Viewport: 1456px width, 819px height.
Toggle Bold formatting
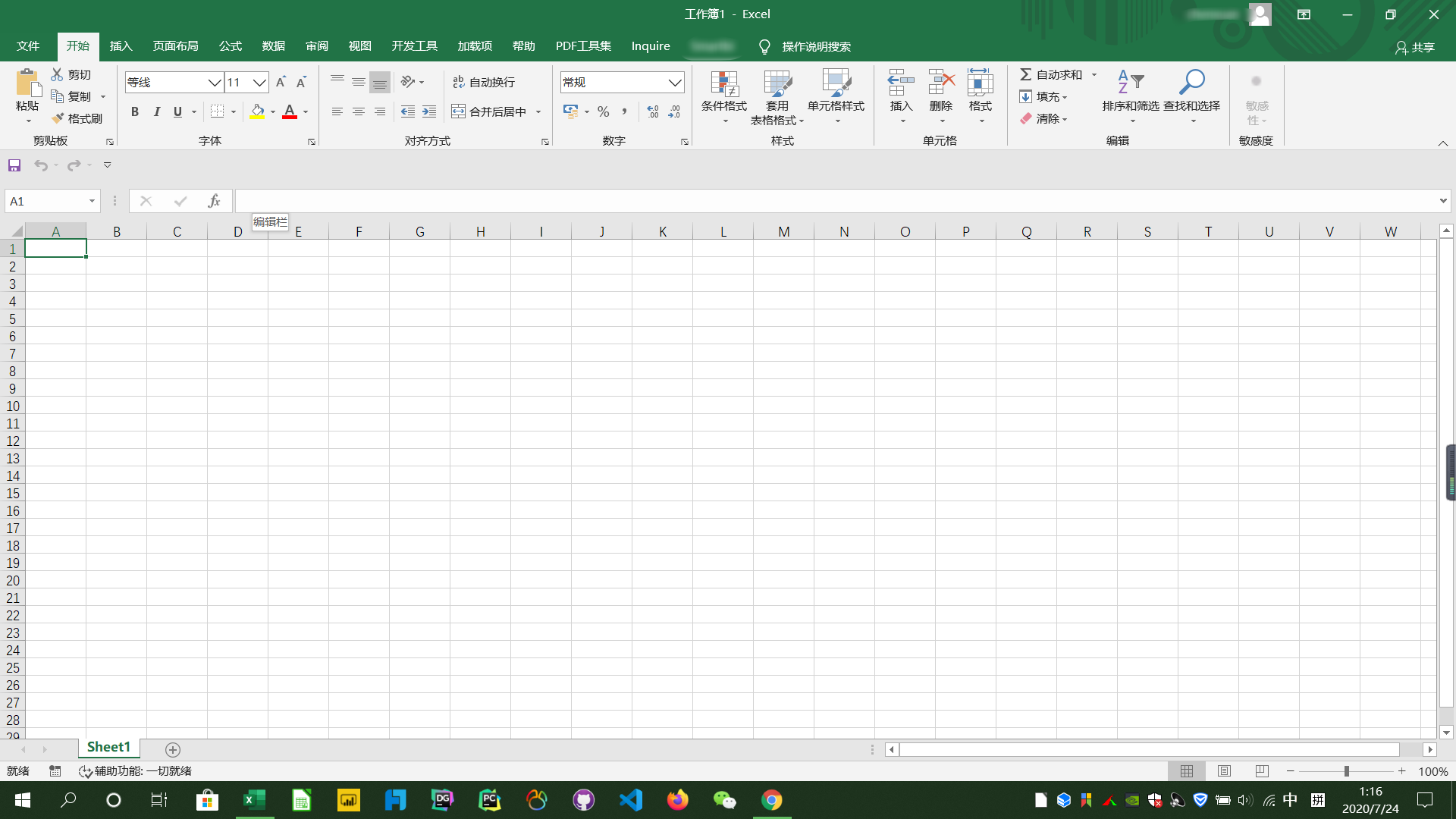point(134,111)
